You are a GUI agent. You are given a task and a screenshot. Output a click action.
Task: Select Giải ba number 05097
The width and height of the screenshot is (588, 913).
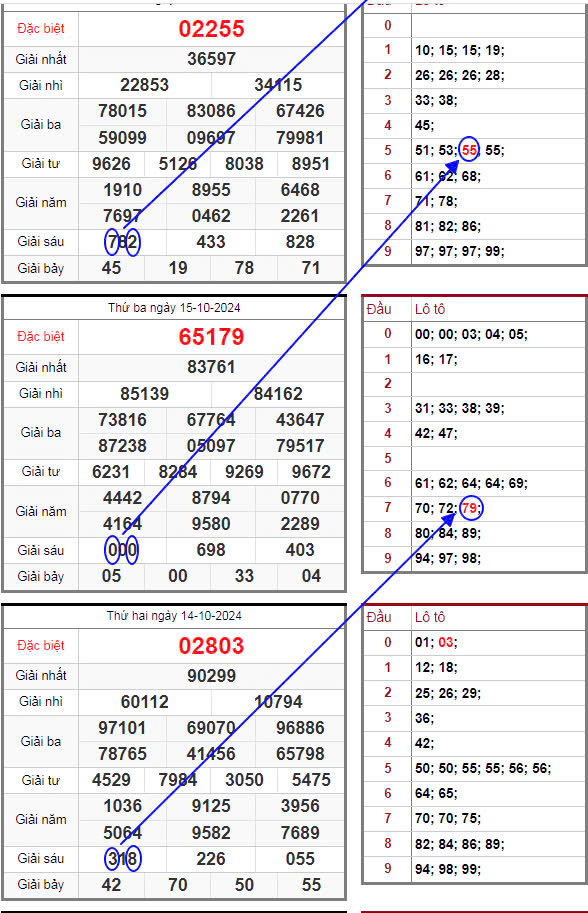(211, 445)
